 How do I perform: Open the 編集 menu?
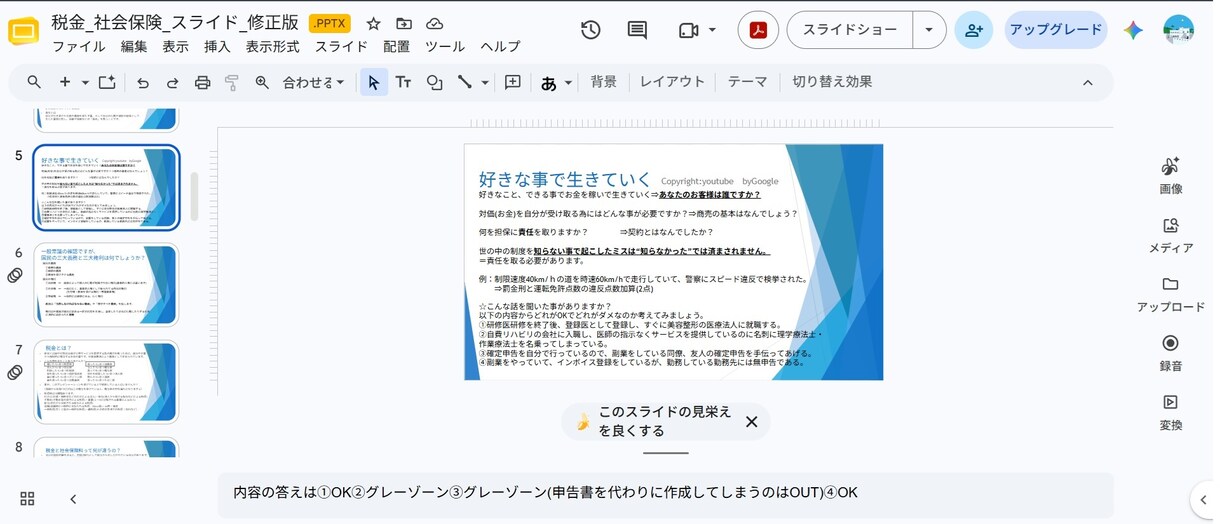pos(134,47)
